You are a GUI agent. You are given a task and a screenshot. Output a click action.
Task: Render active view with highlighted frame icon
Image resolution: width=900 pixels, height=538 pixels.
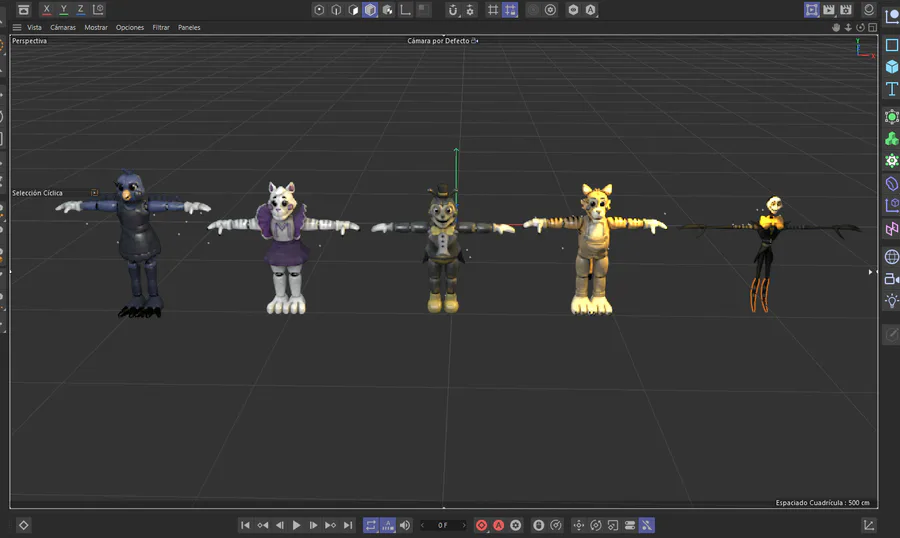(812, 10)
